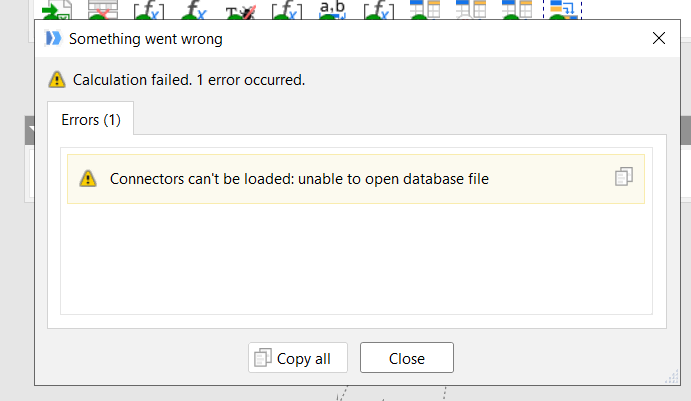Click the leftmost bracketed fx toolbar icon
This screenshot has width=691, height=401.
148,10
